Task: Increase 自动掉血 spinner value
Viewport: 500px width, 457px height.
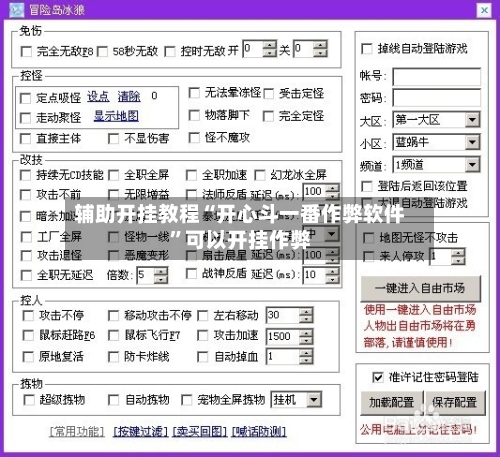Action: point(306,353)
